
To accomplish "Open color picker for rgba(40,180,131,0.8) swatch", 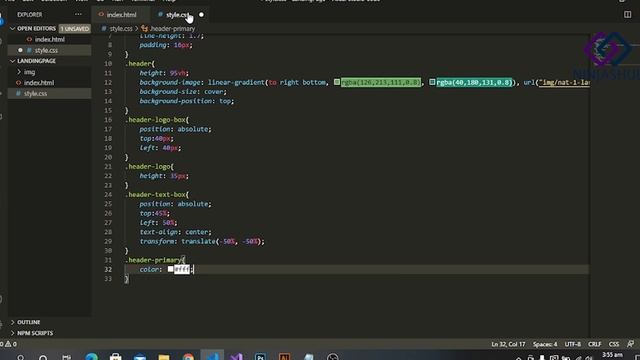I will tap(432, 82).
